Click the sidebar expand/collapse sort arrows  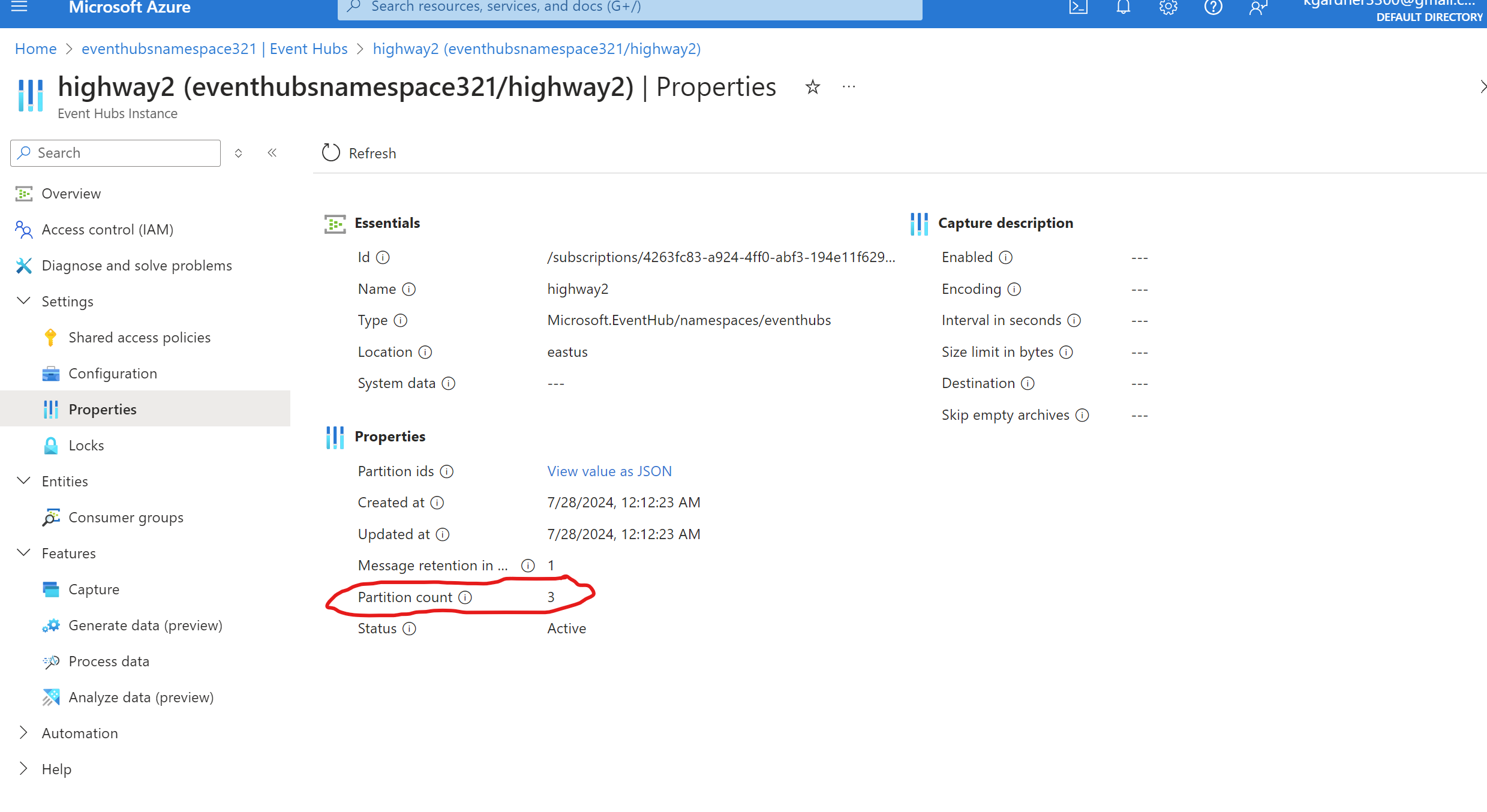[238, 153]
